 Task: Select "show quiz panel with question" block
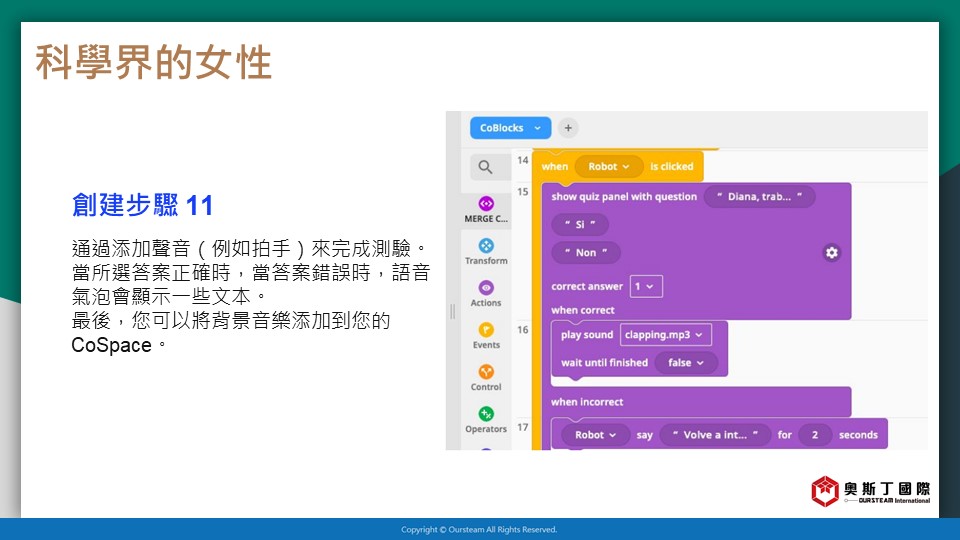click(624, 197)
